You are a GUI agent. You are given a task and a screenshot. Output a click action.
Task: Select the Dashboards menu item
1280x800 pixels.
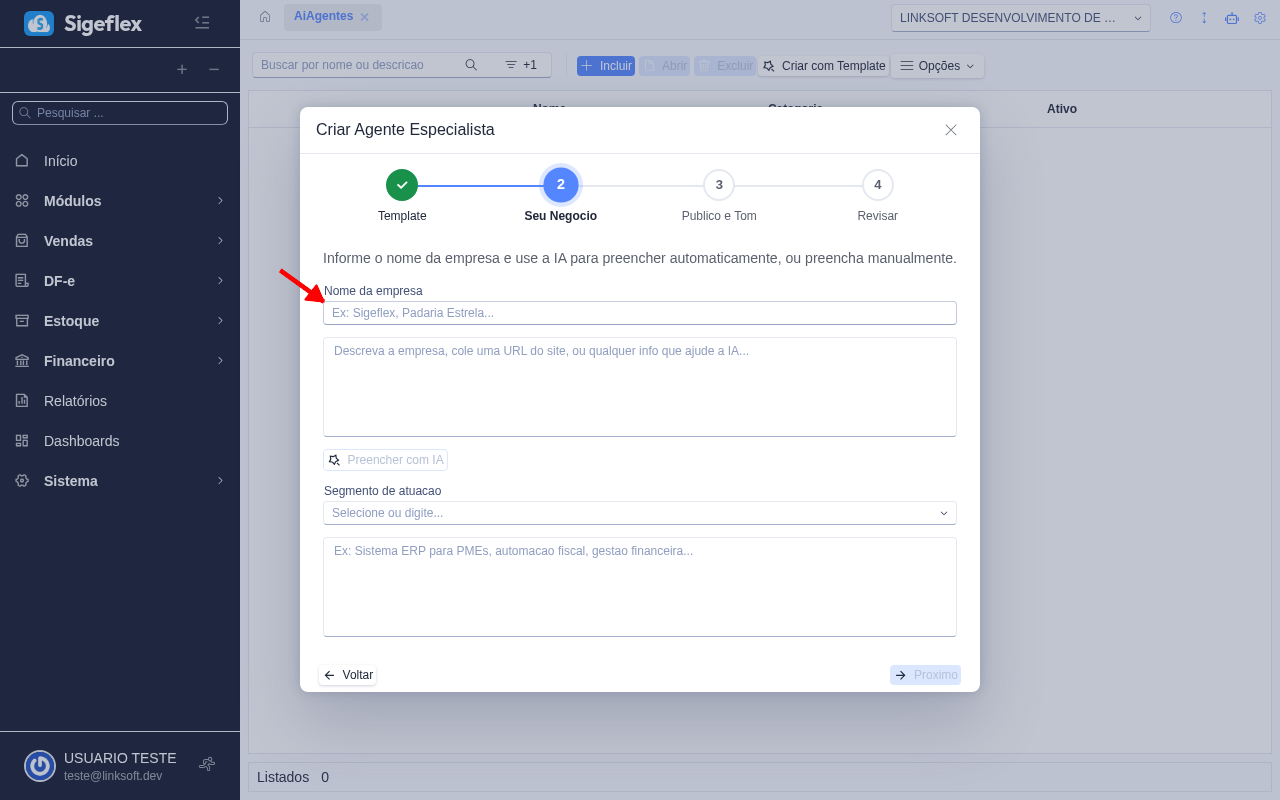[x=81, y=441]
